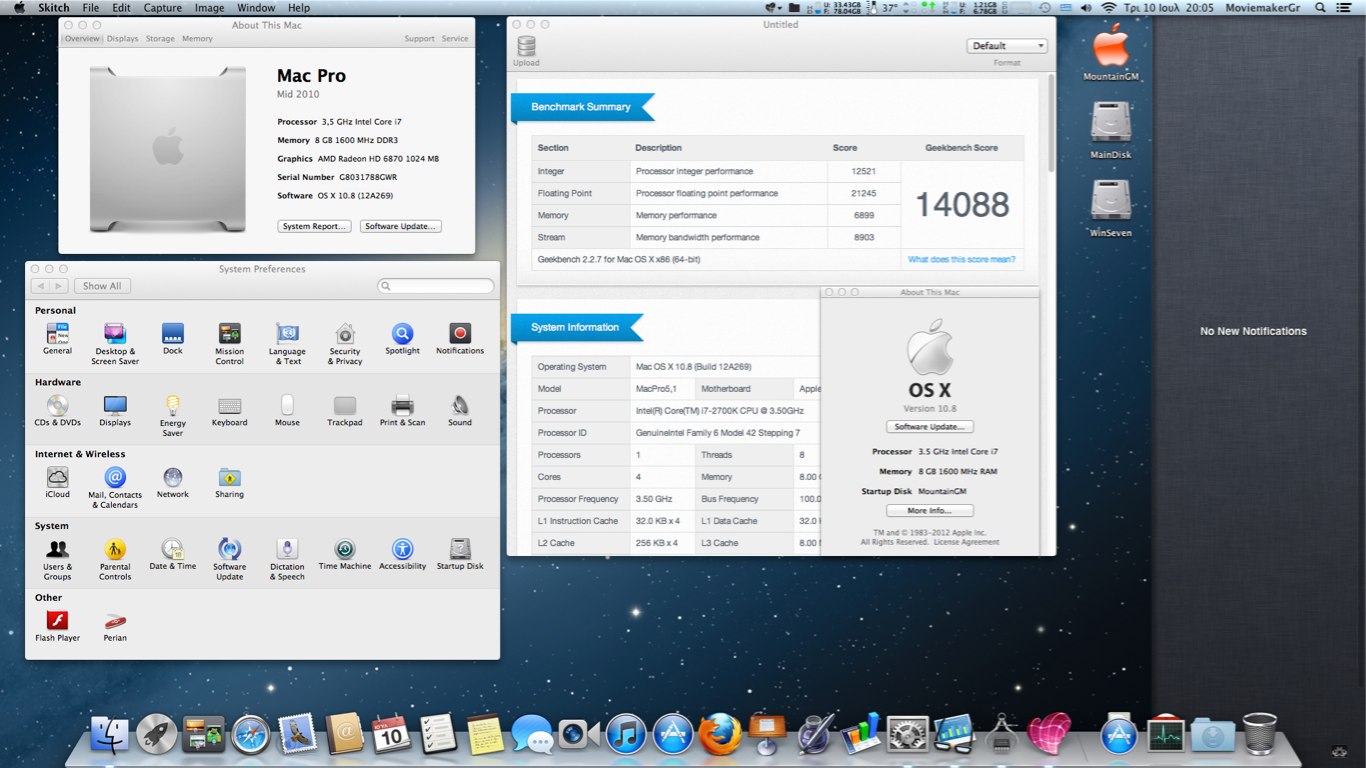The height and width of the screenshot is (768, 1366).
Task: Open iCloud preference pane
Action: 57,483
